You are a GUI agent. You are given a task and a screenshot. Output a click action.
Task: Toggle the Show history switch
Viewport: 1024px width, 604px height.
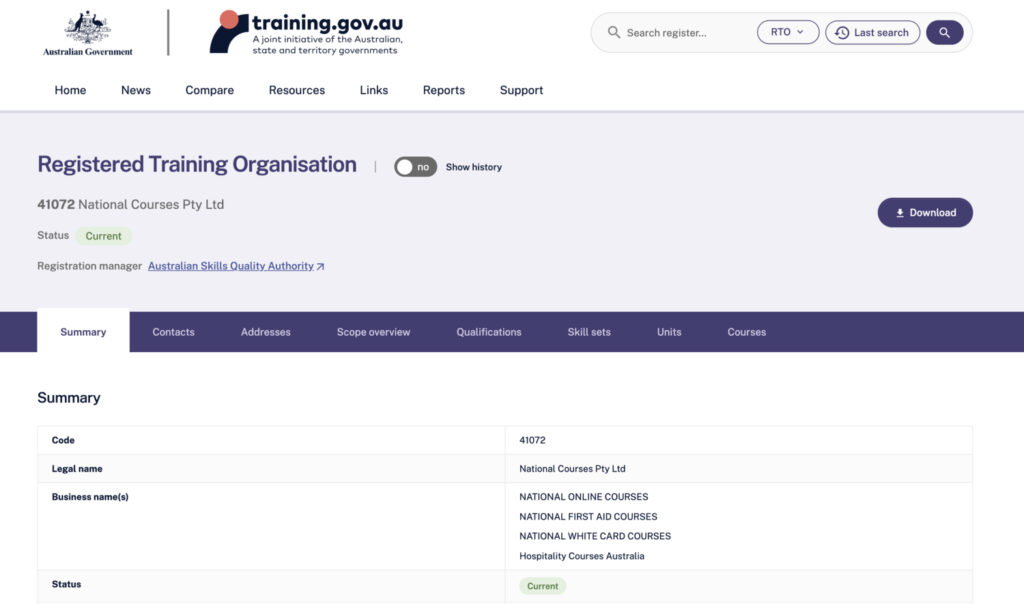[415, 167]
